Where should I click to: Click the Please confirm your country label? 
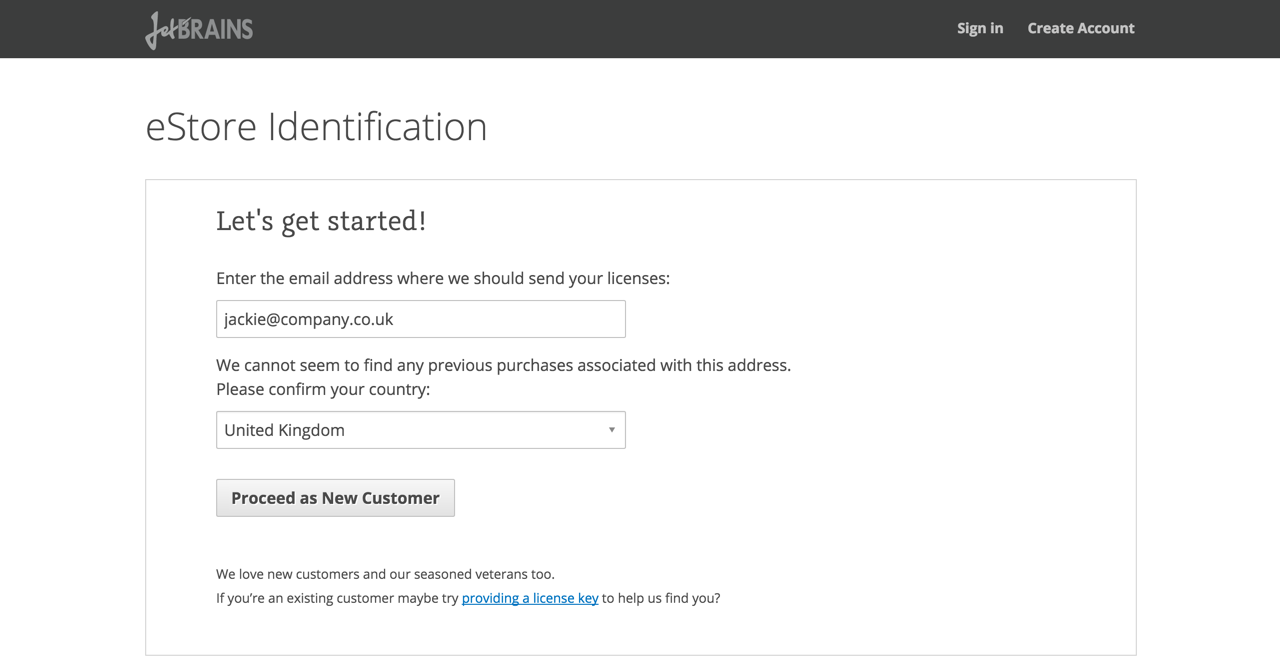tap(323, 389)
